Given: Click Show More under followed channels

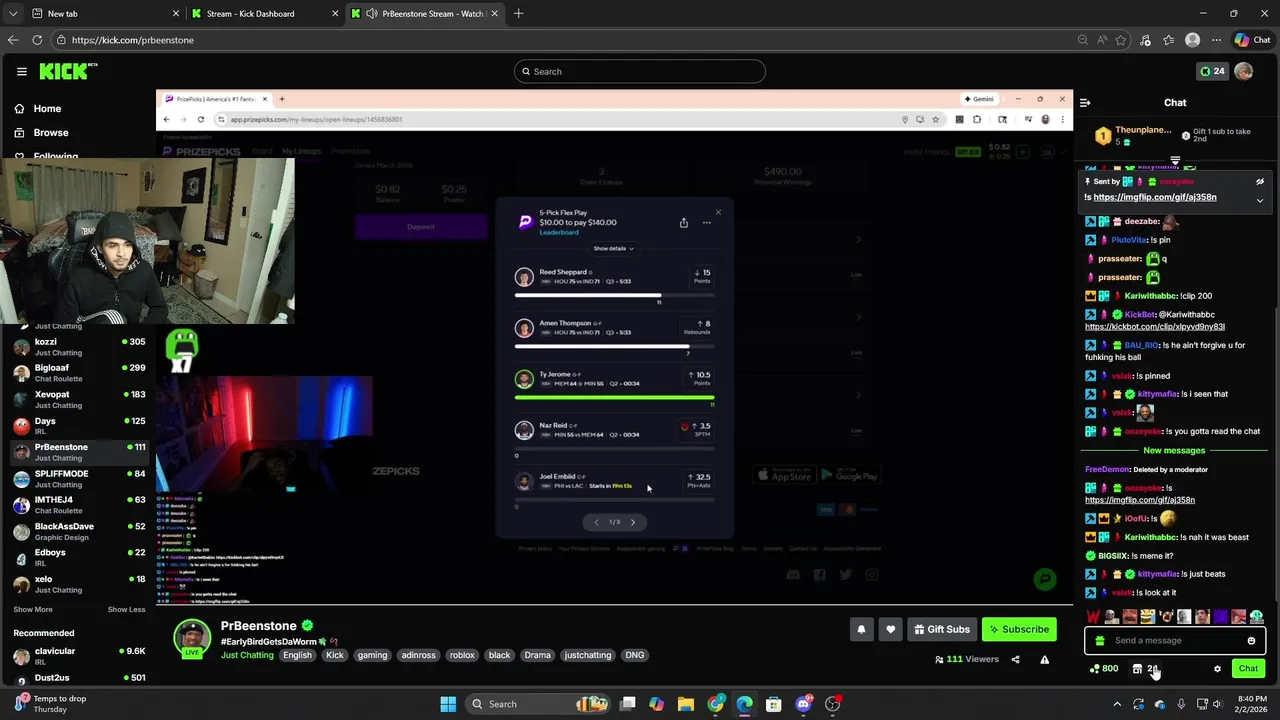Looking at the screenshot, I should pyautogui.click(x=33, y=609).
